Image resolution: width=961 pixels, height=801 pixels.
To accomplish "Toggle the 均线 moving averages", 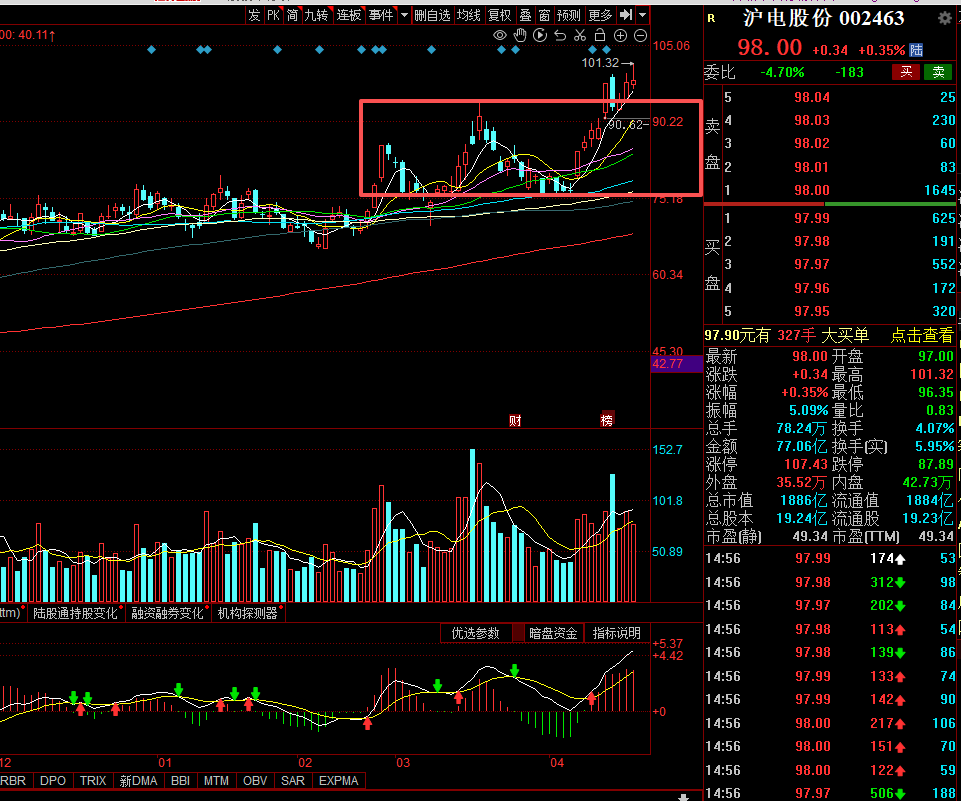I will pos(469,15).
